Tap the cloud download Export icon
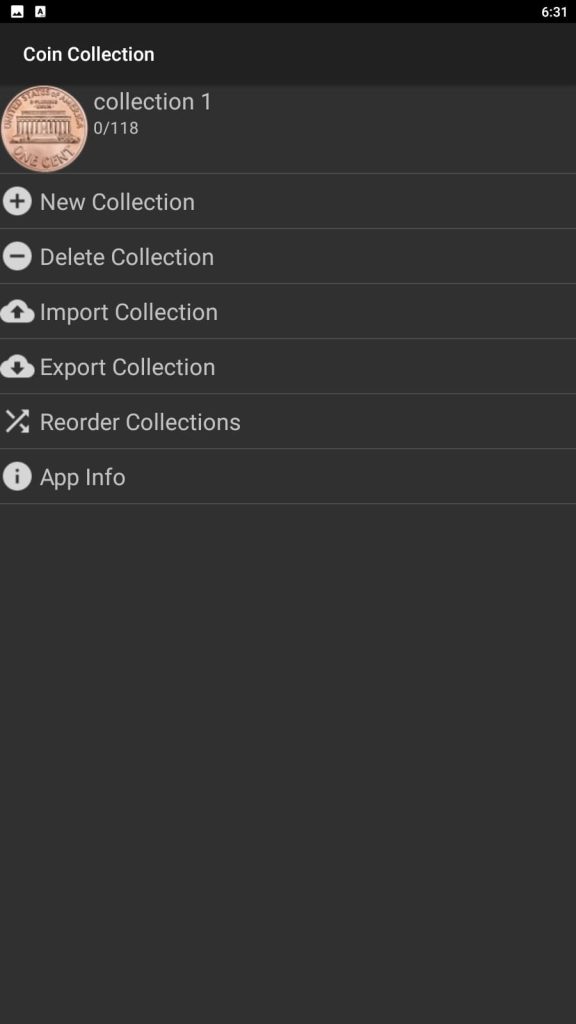The width and height of the screenshot is (576, 1024). point(17,367)
